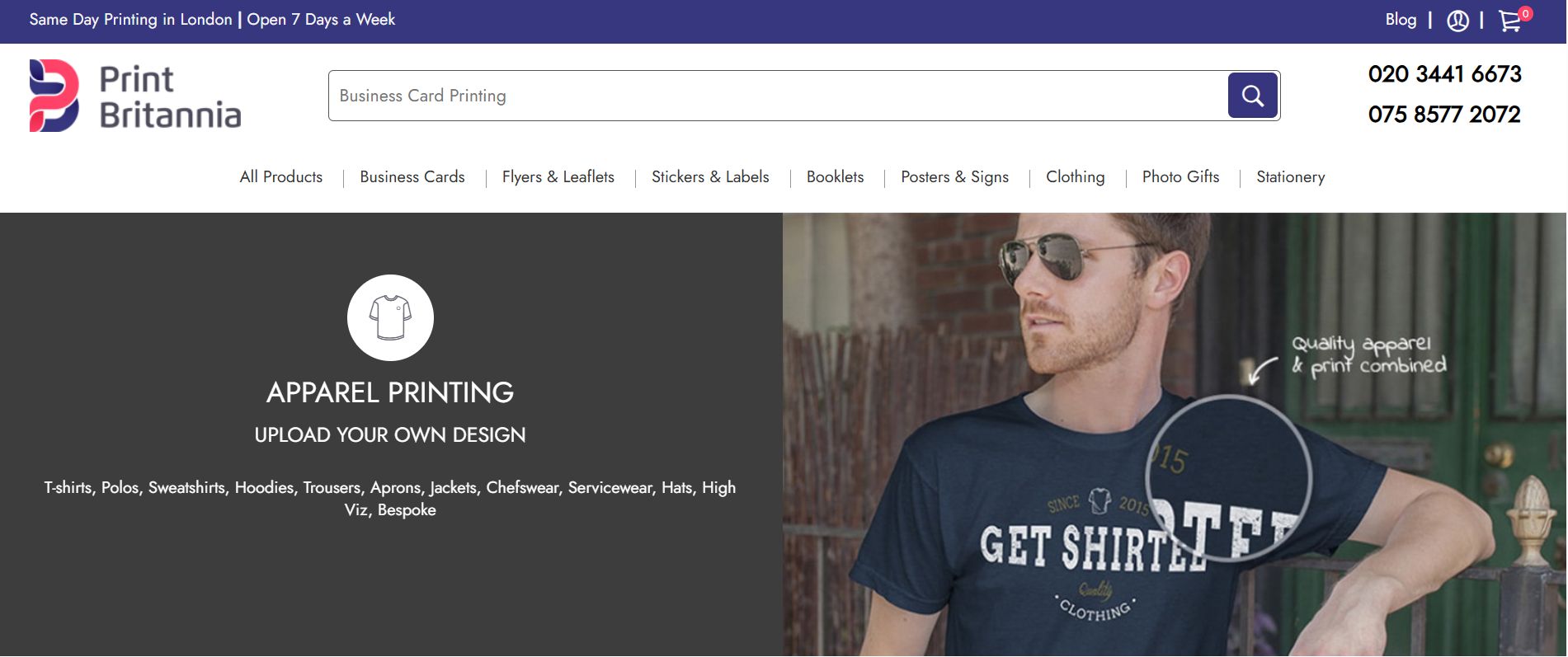Focus the Business Card Printing search field
This screenshot has width=1568, height=657.
[775, 96]
